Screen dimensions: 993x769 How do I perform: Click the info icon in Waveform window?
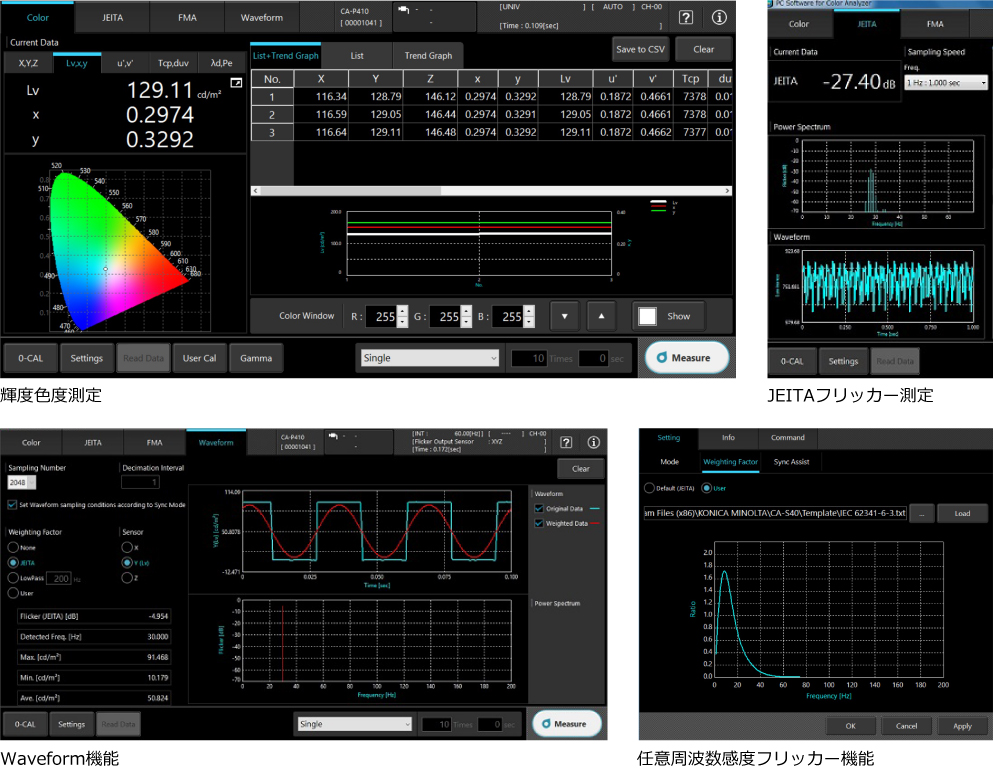click(593, 442)
